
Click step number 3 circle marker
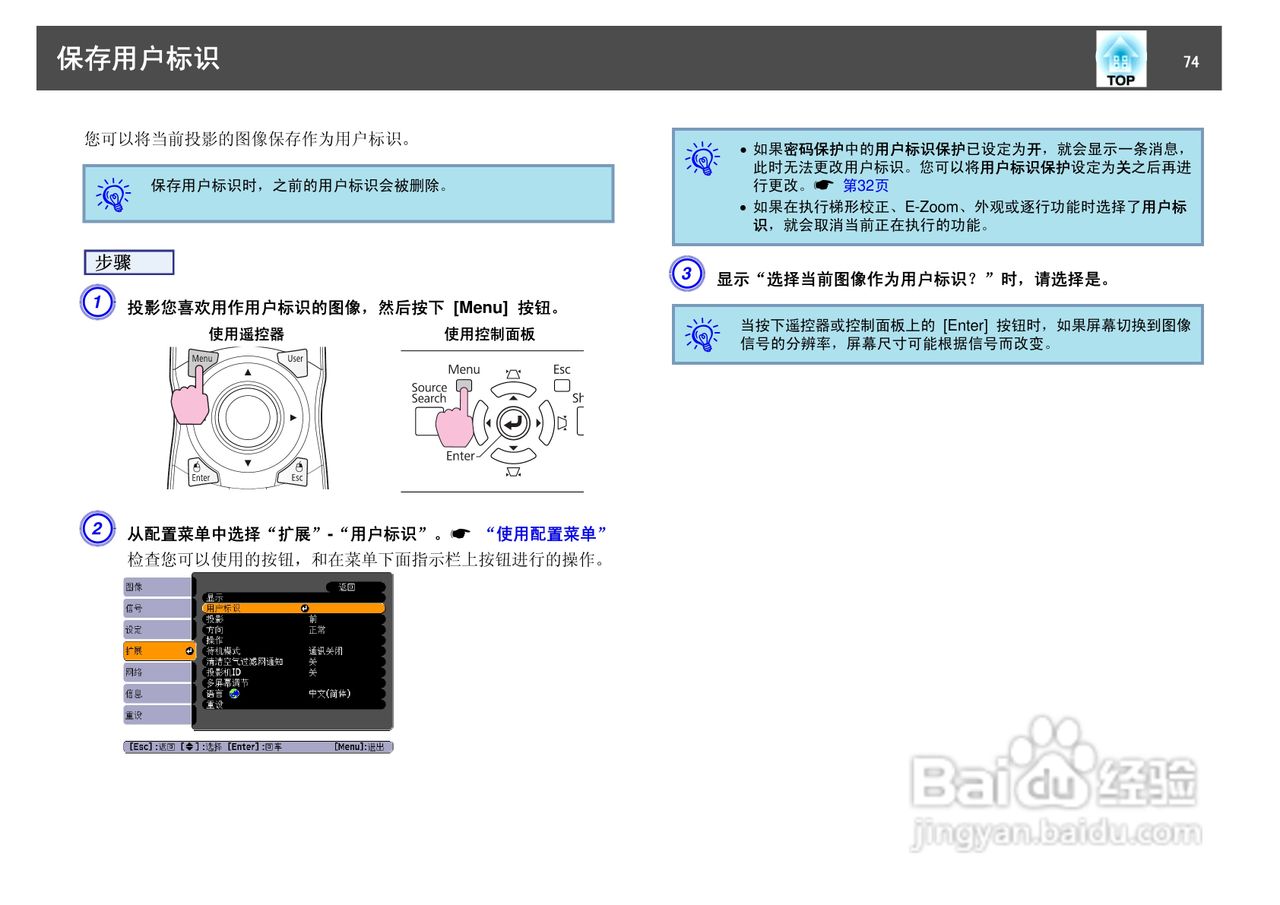pyautogui.click(x=687, y=271)
